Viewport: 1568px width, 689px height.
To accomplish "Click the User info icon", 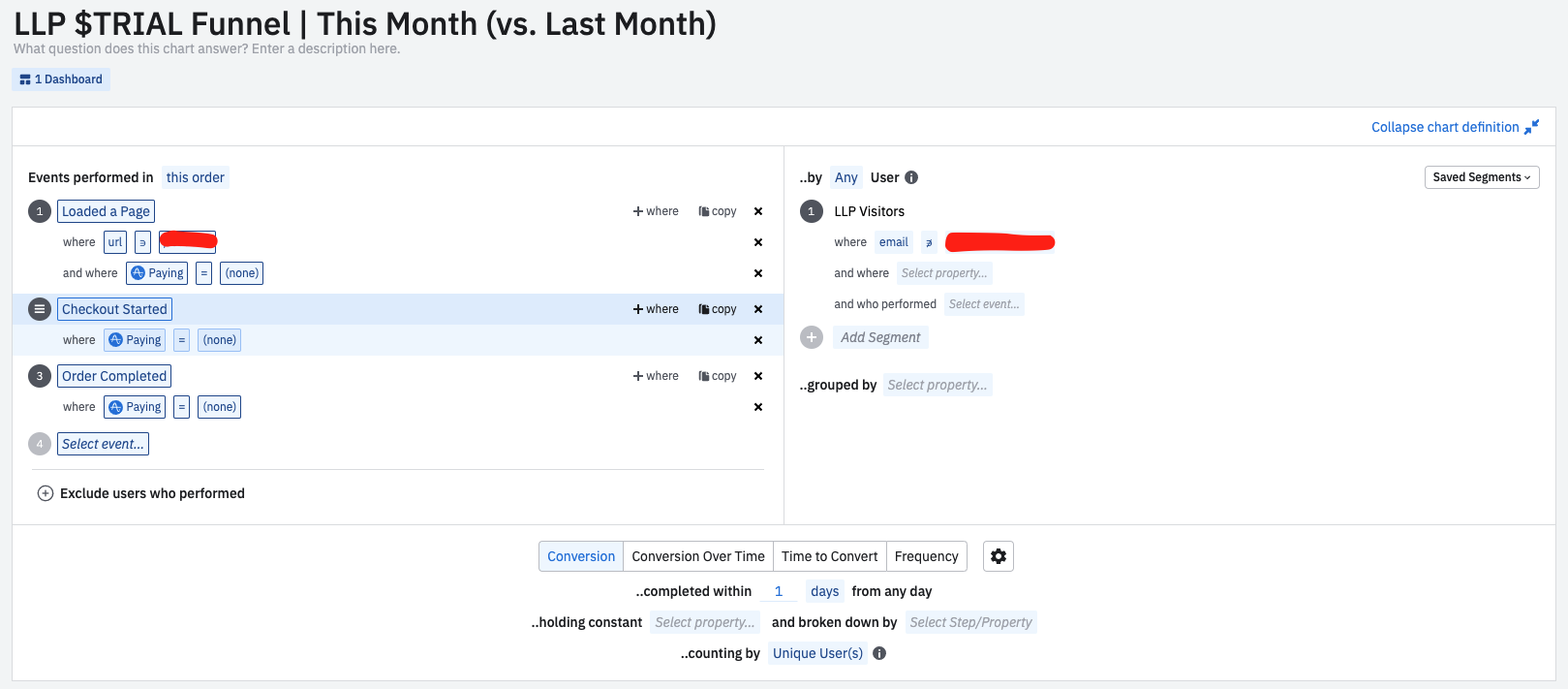I will tap(911, 177).
